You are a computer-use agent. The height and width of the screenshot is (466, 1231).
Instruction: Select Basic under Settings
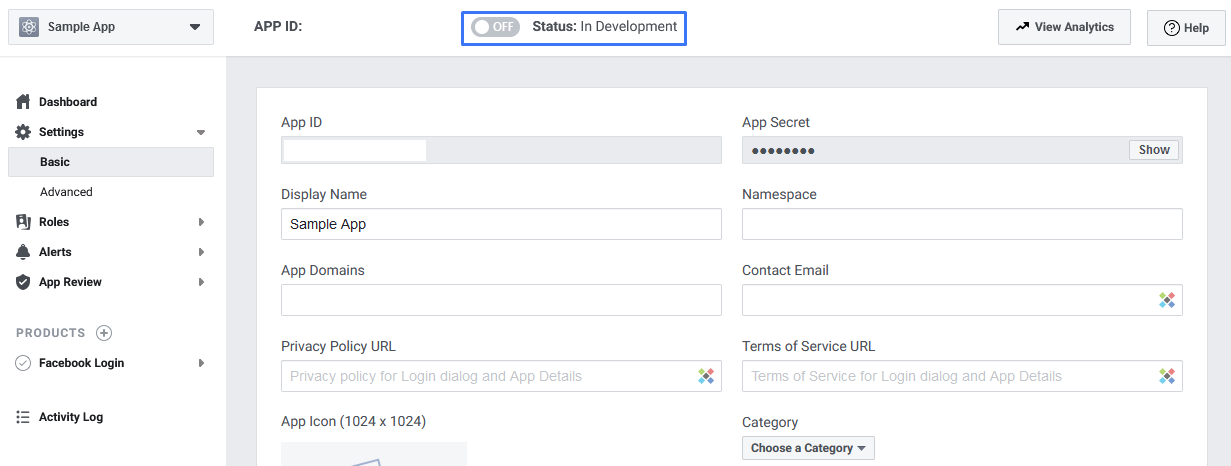[111, 162]
